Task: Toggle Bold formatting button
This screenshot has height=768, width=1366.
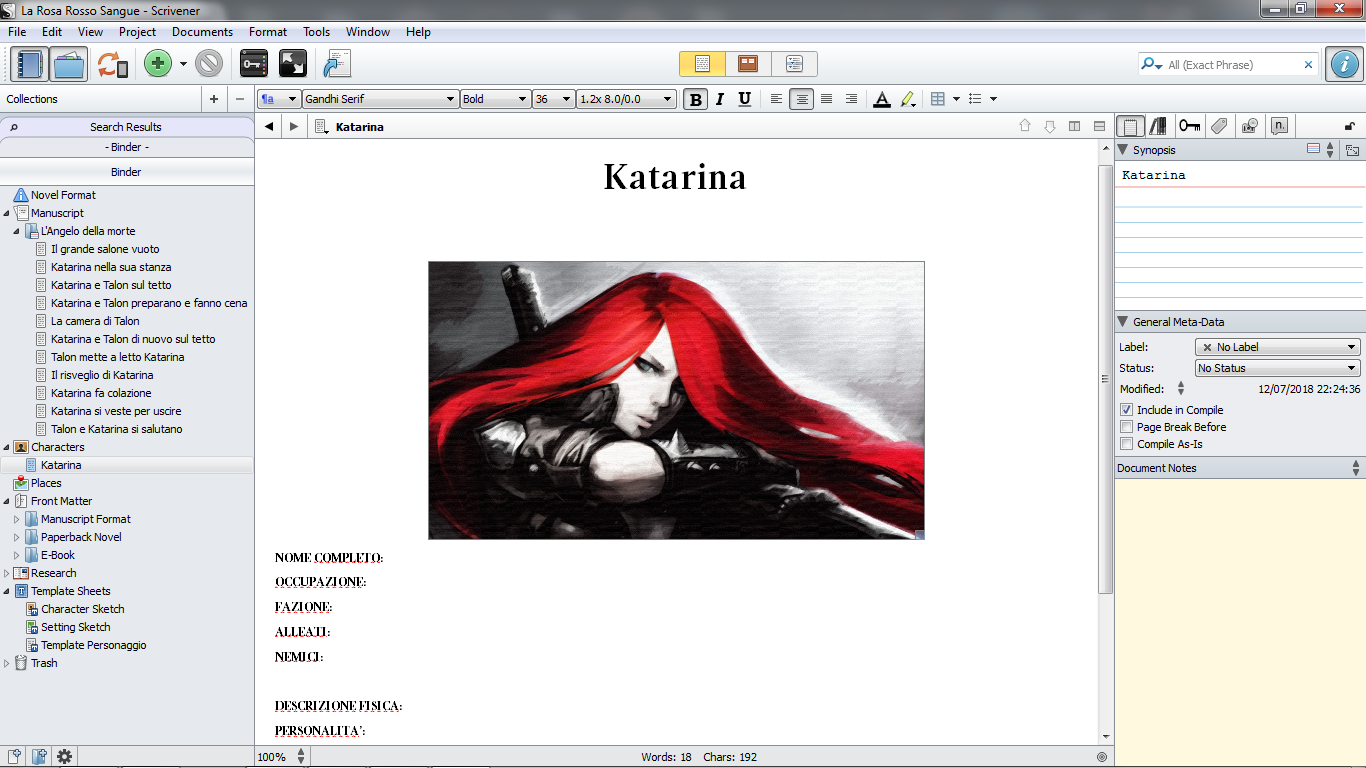Action: pos(695,99)
